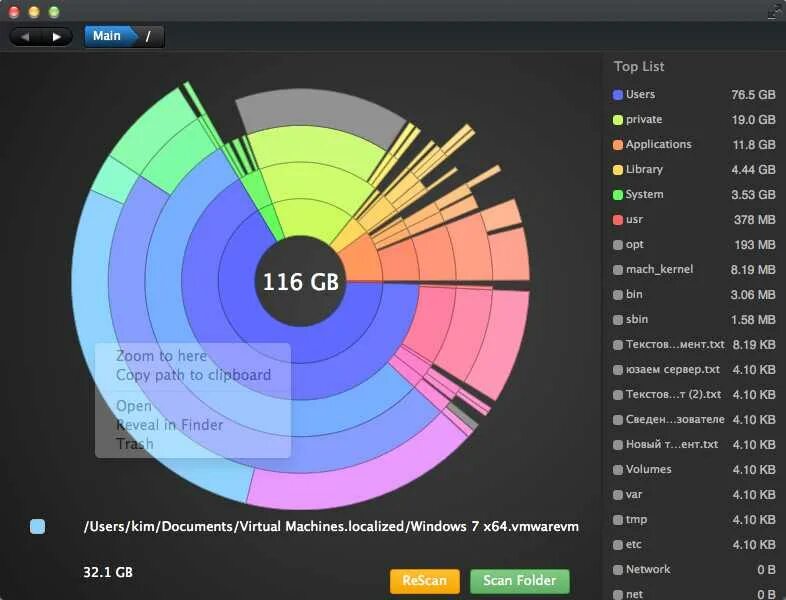Choose Copy path to clipboard

click(193, 375)
